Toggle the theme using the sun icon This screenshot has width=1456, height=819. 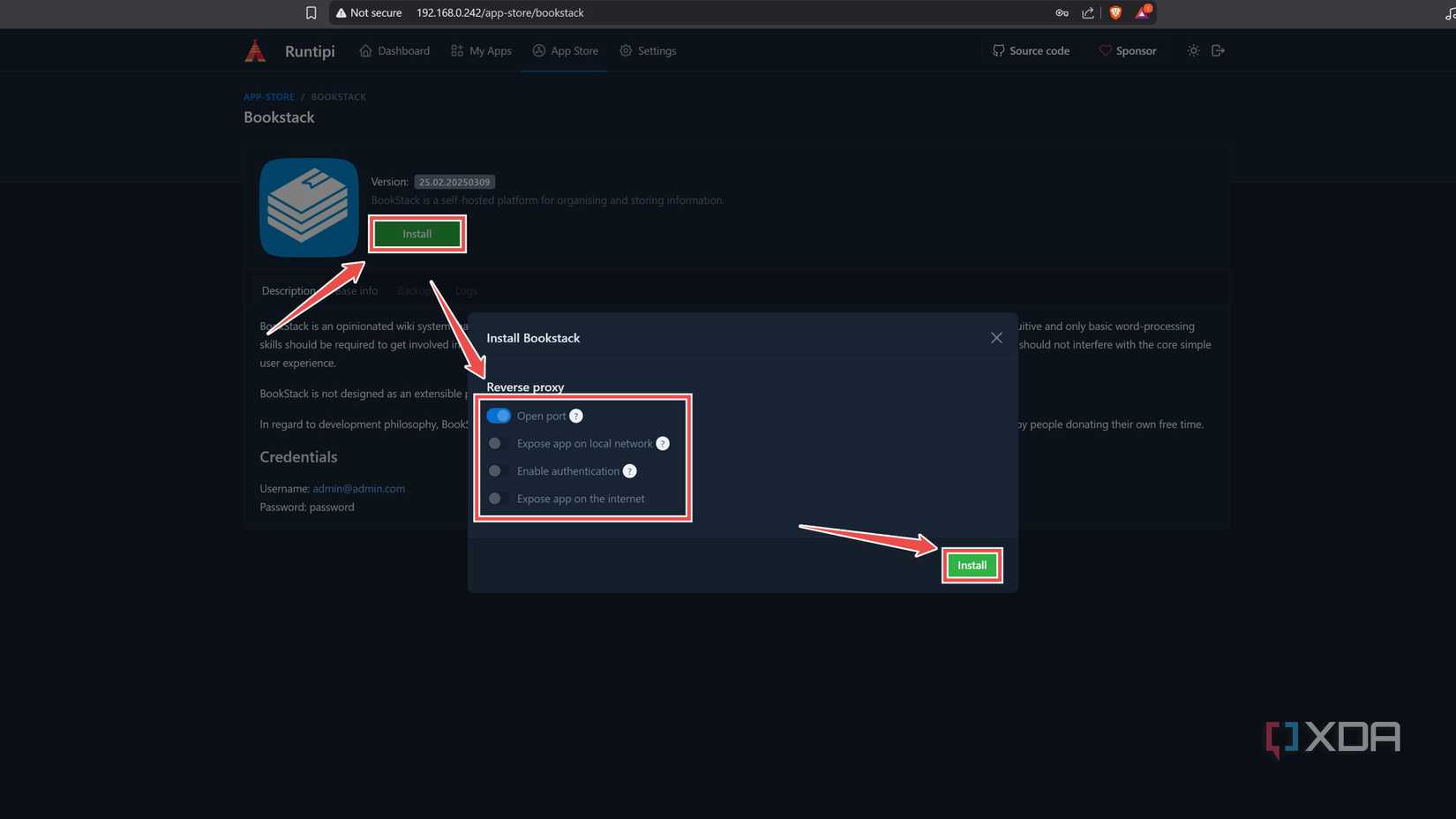[1193, 50]
